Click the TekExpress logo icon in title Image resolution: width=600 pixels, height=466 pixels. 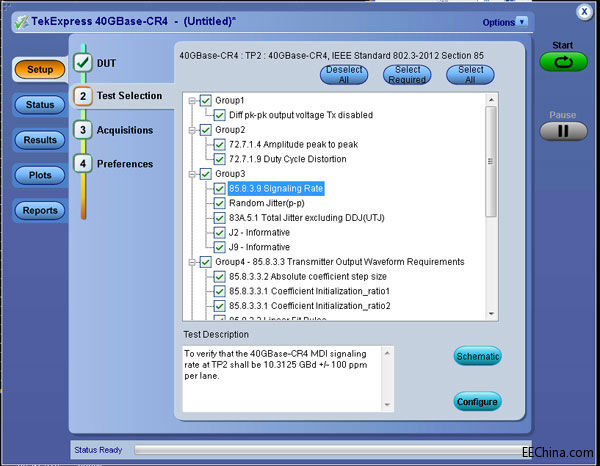click(21, 22)
